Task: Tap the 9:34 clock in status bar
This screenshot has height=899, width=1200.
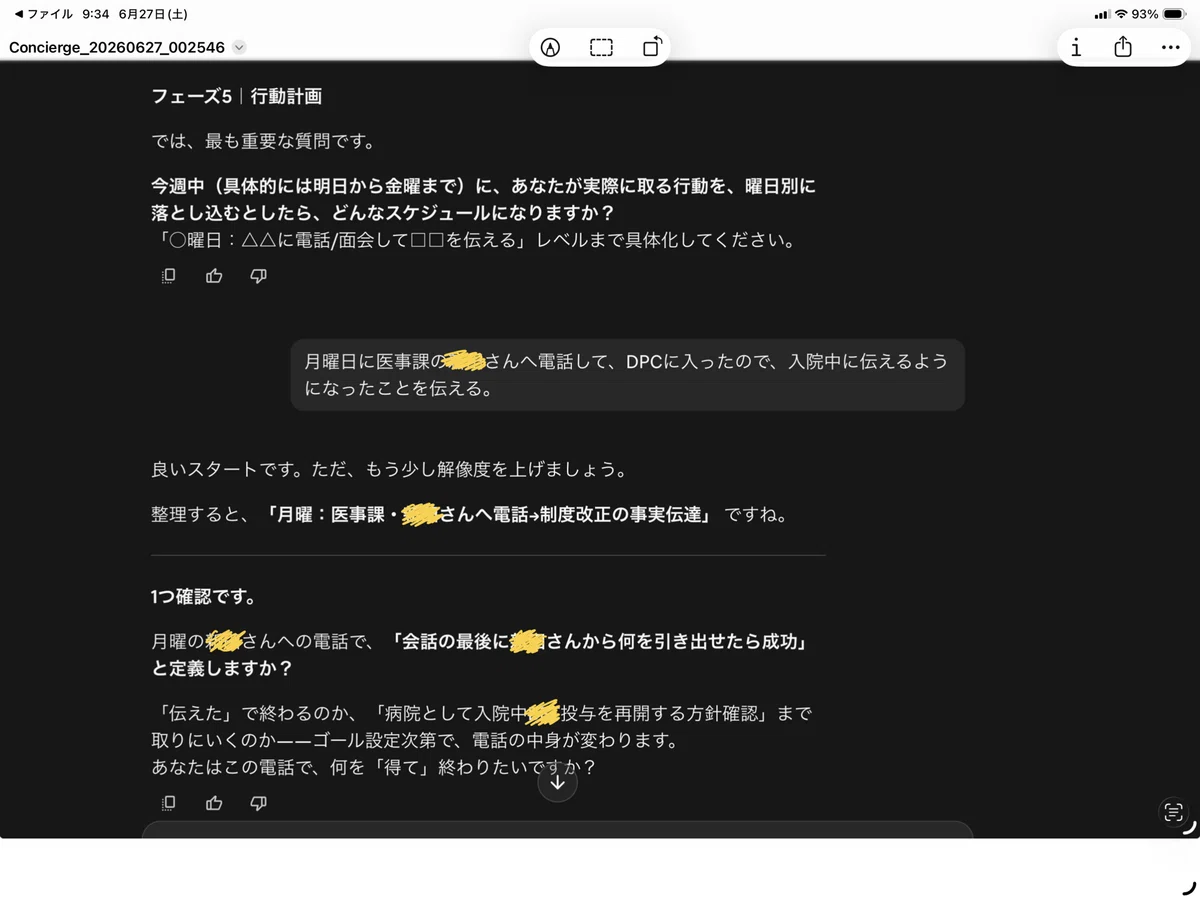Action: tap(97, 14)
